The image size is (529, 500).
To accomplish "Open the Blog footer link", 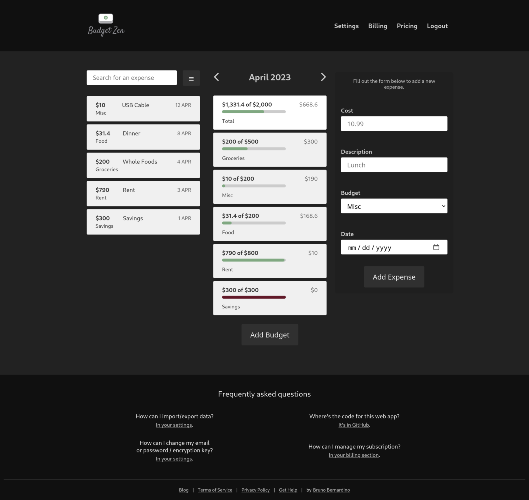I will (184, 490).
